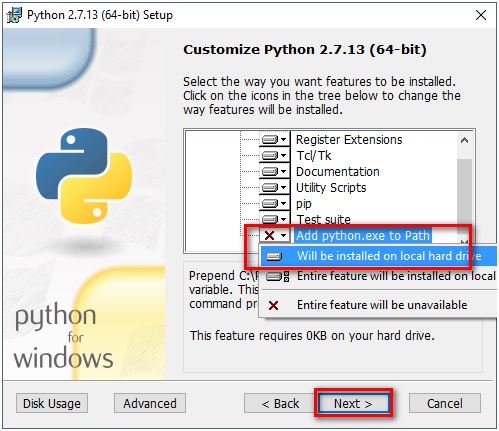This screenshot has height=431, width=499.
Task: Select Utility Scripts tree row
Action: click(x=331, y=188)
